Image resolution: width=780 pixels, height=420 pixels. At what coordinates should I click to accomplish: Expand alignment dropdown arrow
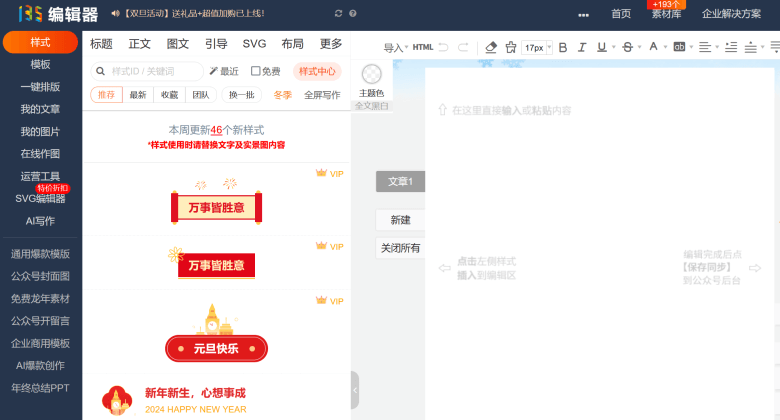click(x=717, y=47)
